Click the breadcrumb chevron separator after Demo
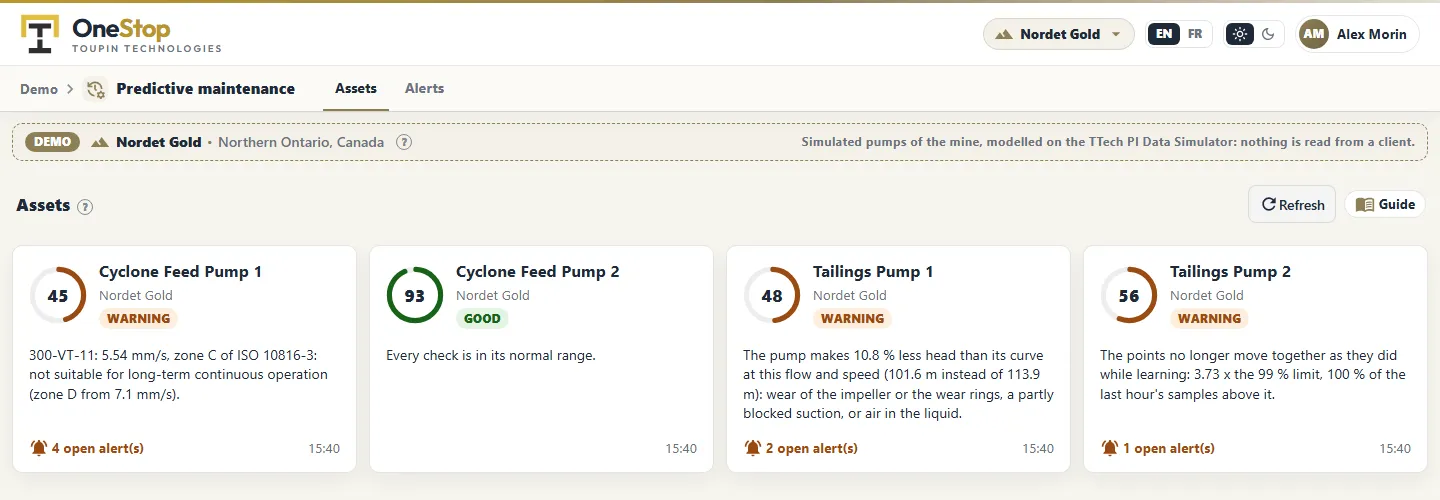The height and width of the screenshot is (500, 1440). tap(70, 89)
